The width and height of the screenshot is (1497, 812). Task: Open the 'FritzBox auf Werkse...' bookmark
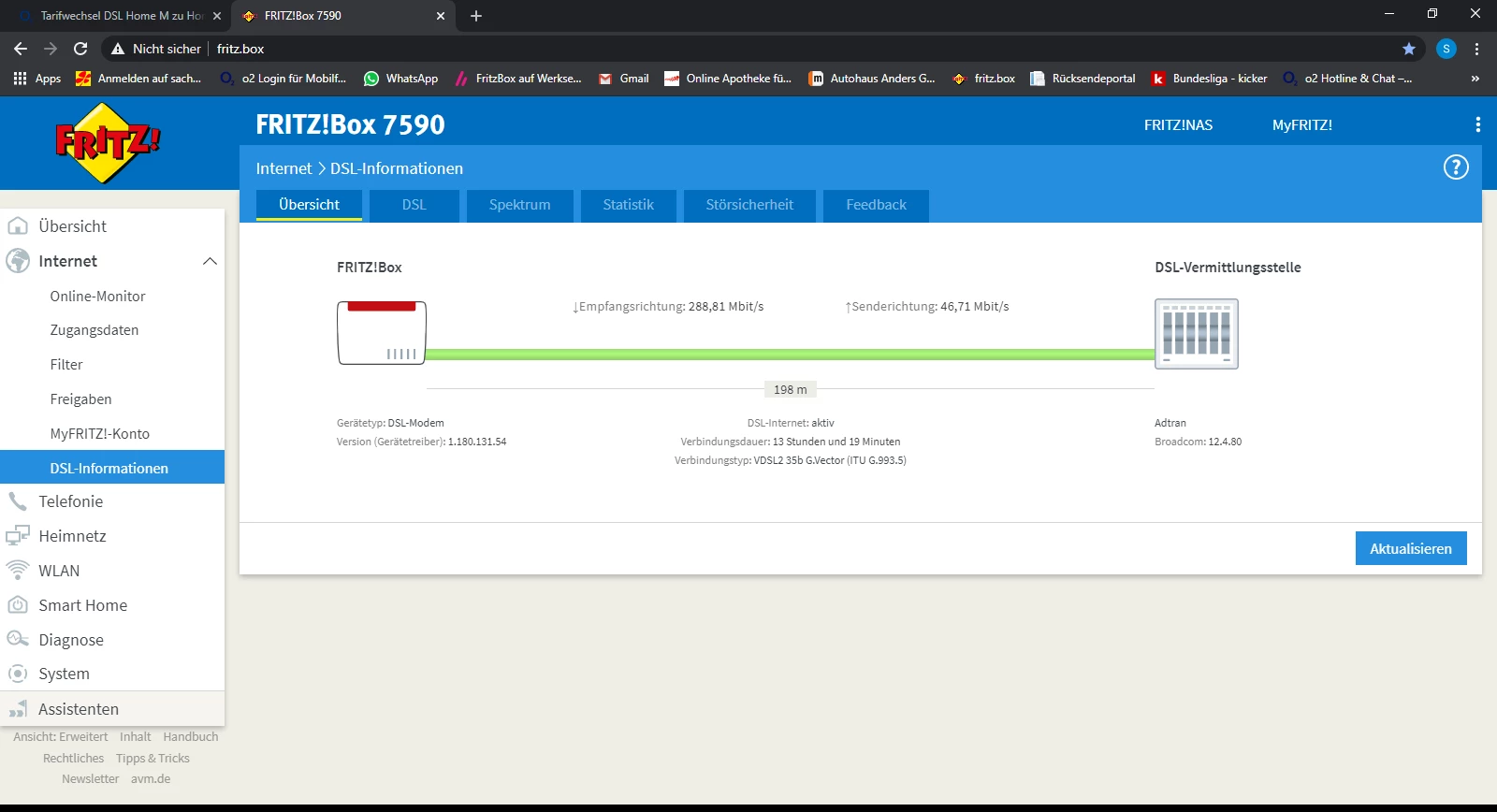click(517, 79)
